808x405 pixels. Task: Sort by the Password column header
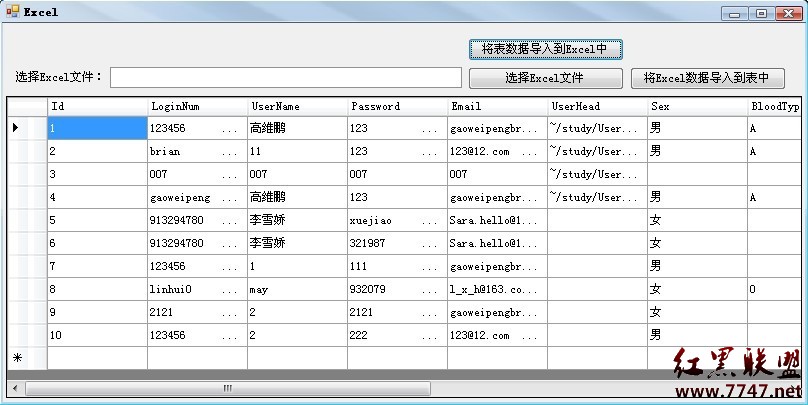pos(397,107)
